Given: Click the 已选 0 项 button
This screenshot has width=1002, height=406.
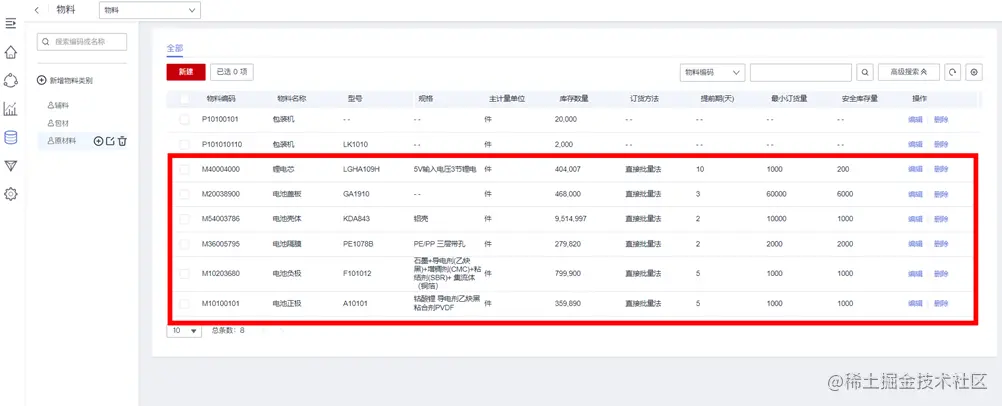Looking at the screenshot, I should pyautogui.click(x=232, y=72).
